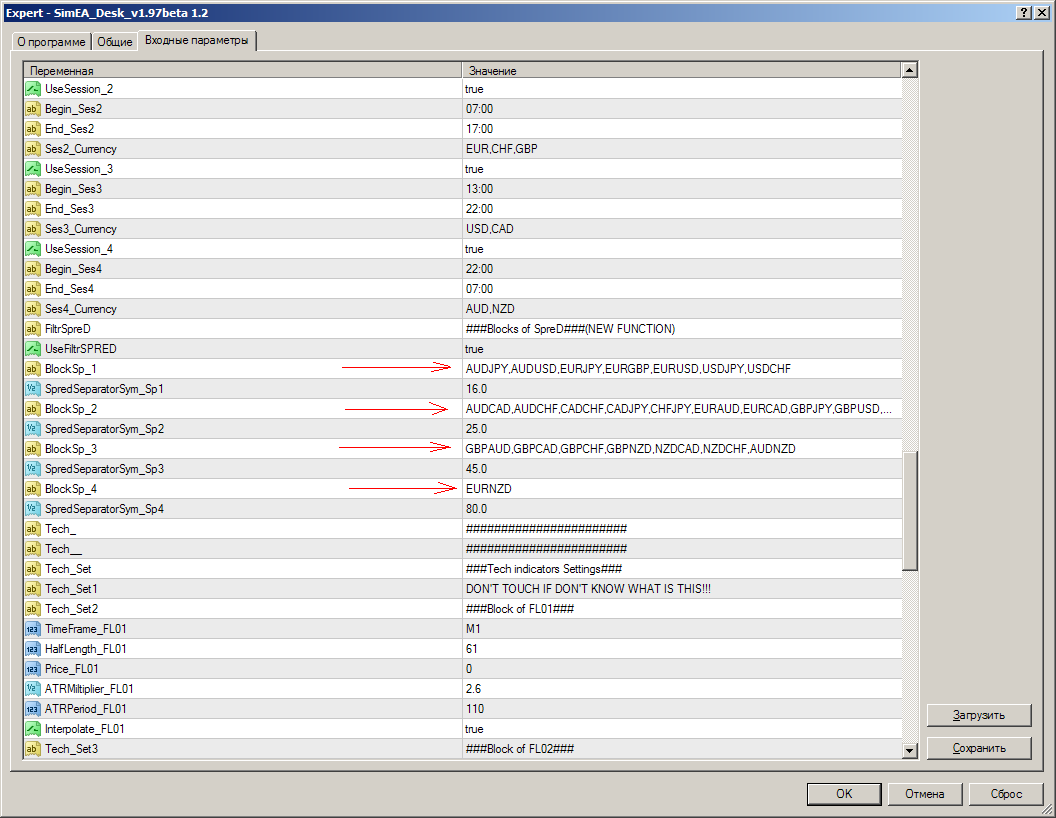1056x818 pixels.
Task: Select the Tech_Set1 variable name
Action: point(71,589)
